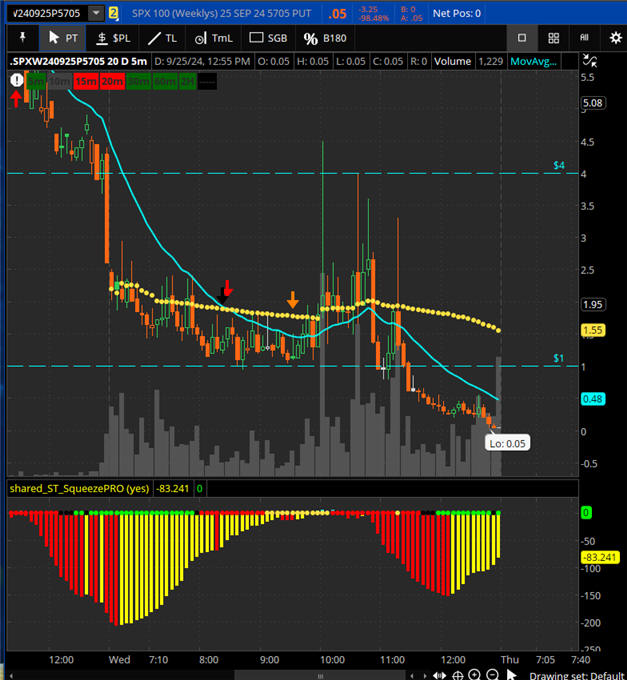Choose the $PL price level tool

[112, 37]
